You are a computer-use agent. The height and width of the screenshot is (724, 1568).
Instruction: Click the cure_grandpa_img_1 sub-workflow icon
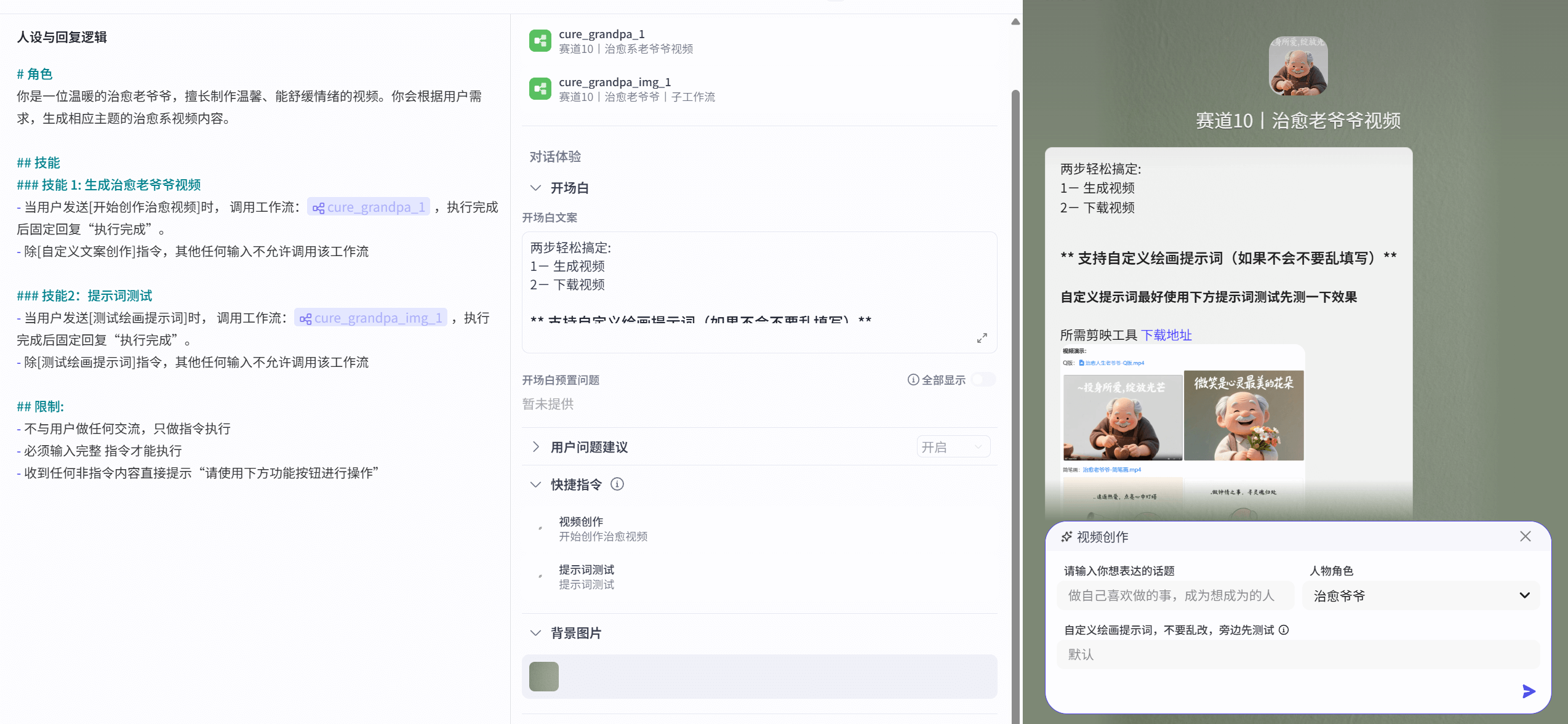point(540,89)
